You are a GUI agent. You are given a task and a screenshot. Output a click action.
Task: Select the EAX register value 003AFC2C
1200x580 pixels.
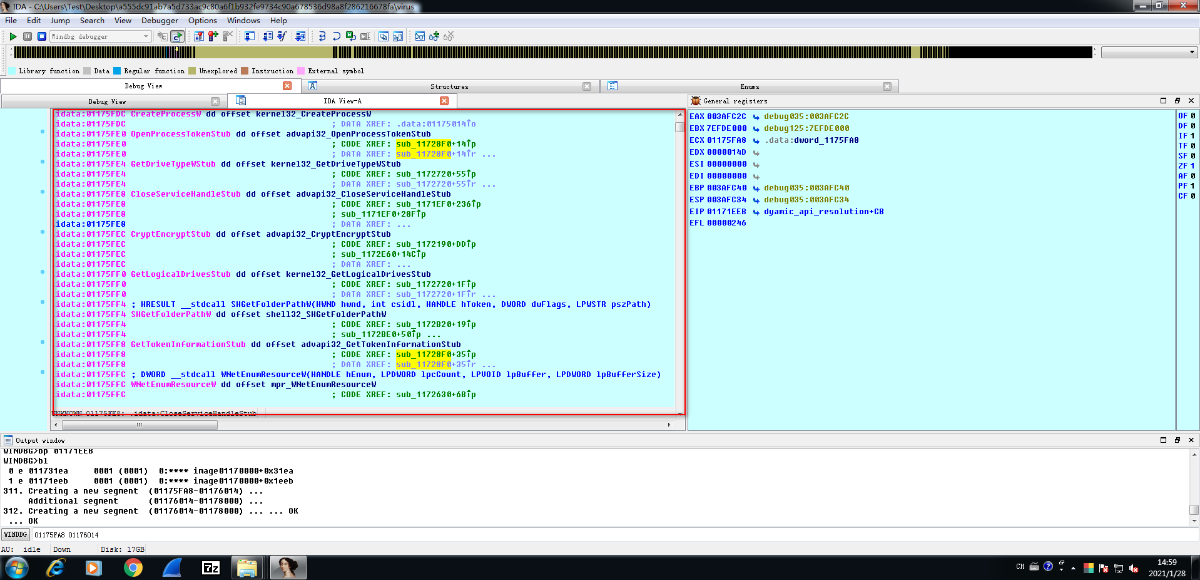pos(728,116)
